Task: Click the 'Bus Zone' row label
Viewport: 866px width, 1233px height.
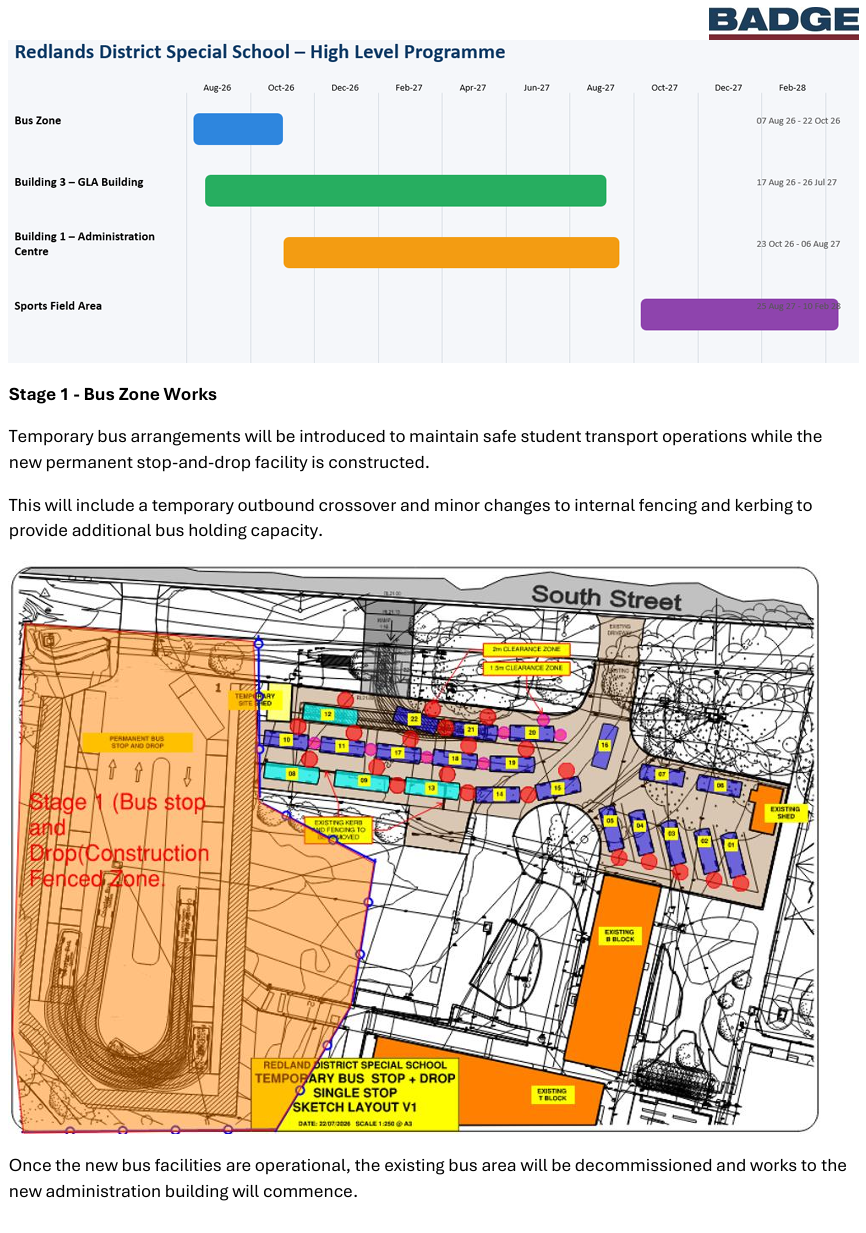Action: (38, 121)
